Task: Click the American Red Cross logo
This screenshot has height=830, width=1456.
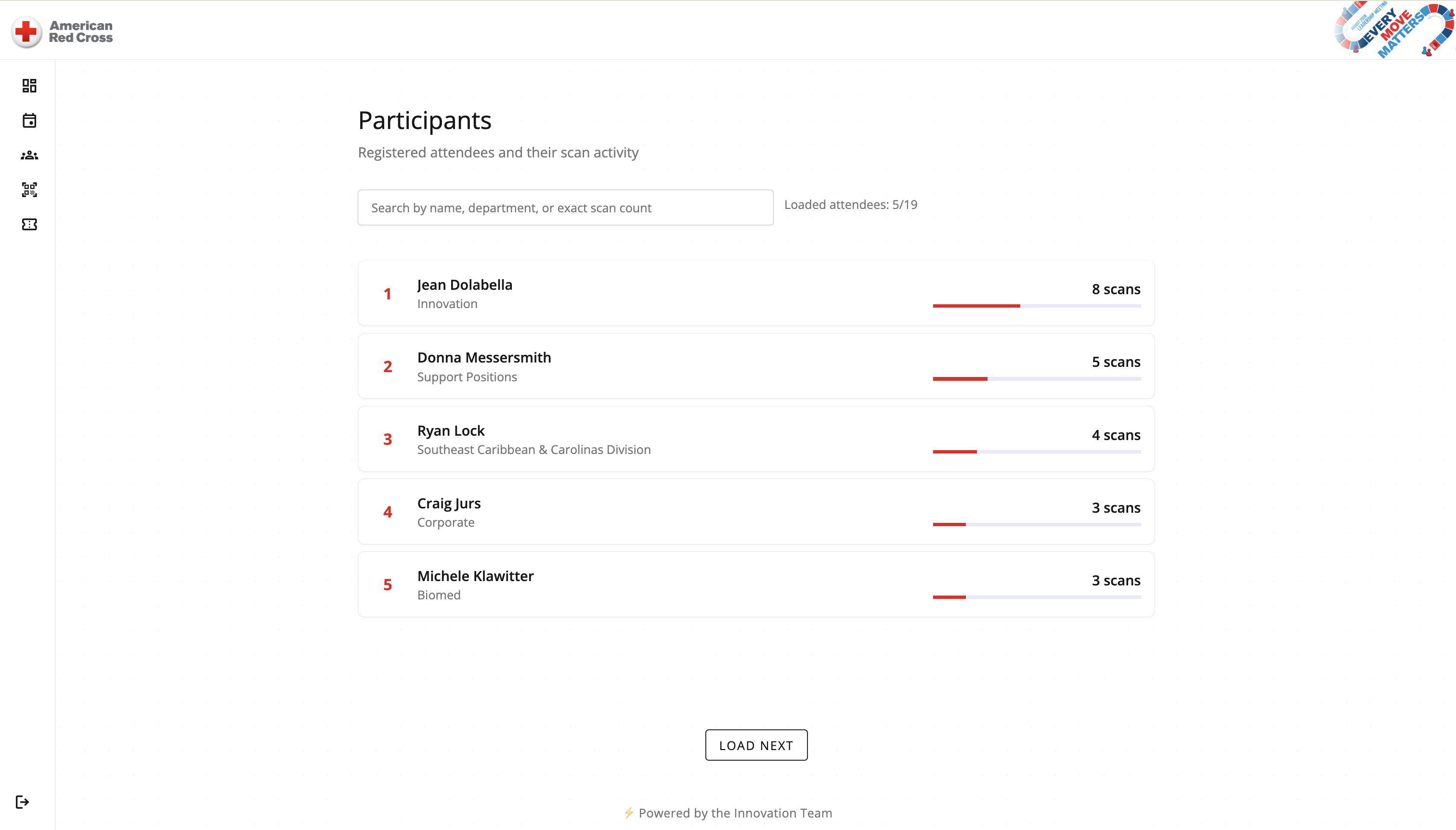Action: (62, 32)
